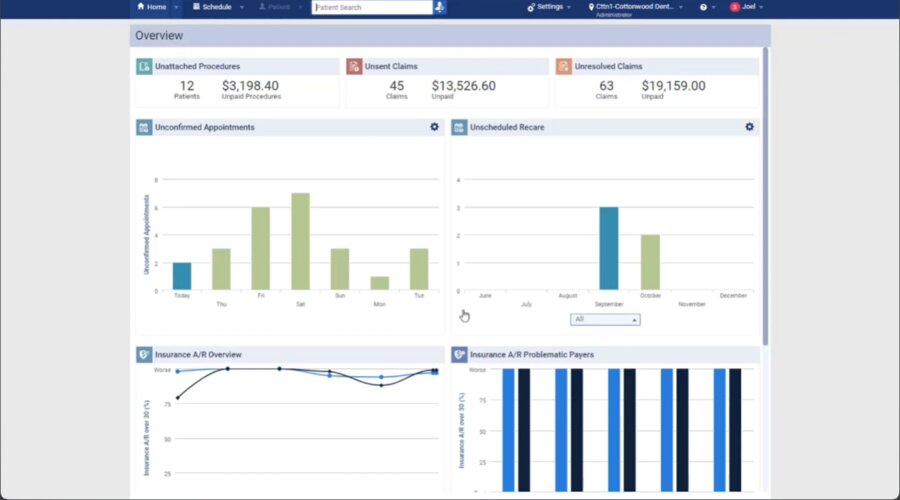This screenshot has height=500, width=900.
Task: Click the Unsent Claims widget icon
Action: [x=354, y=67]
